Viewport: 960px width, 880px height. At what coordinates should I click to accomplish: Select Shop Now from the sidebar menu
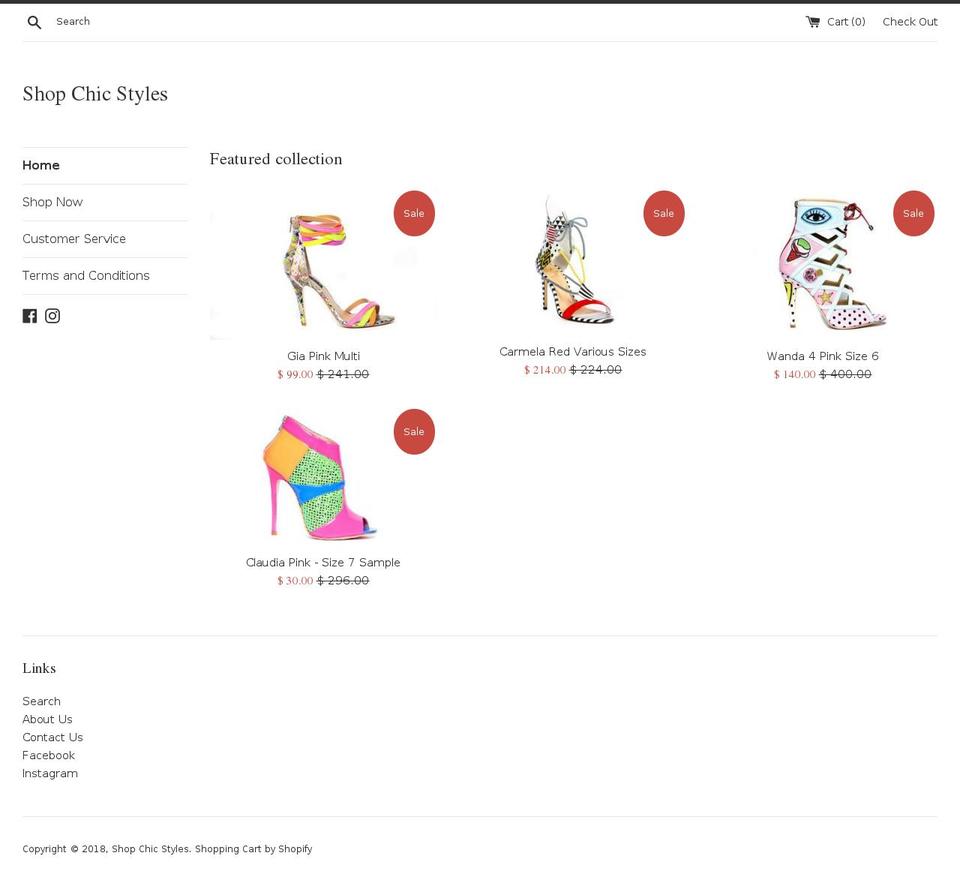point(52,201)
